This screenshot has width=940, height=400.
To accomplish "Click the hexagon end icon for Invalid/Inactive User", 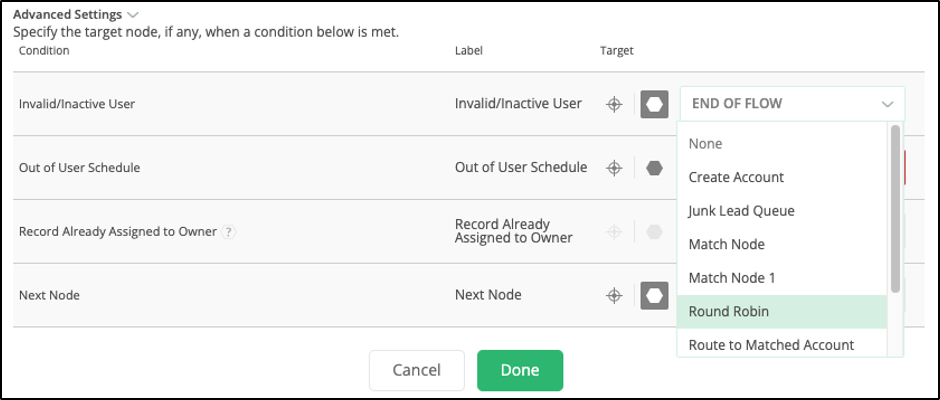I will tap(654, 104).
